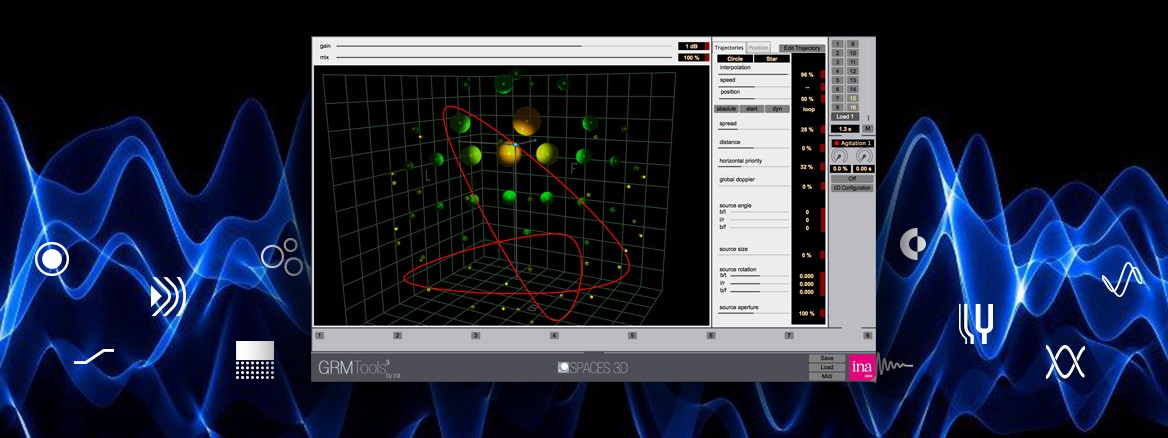The image size is (1168, 438).
Task: Open I/O Configuration
Action: point(852,188)
